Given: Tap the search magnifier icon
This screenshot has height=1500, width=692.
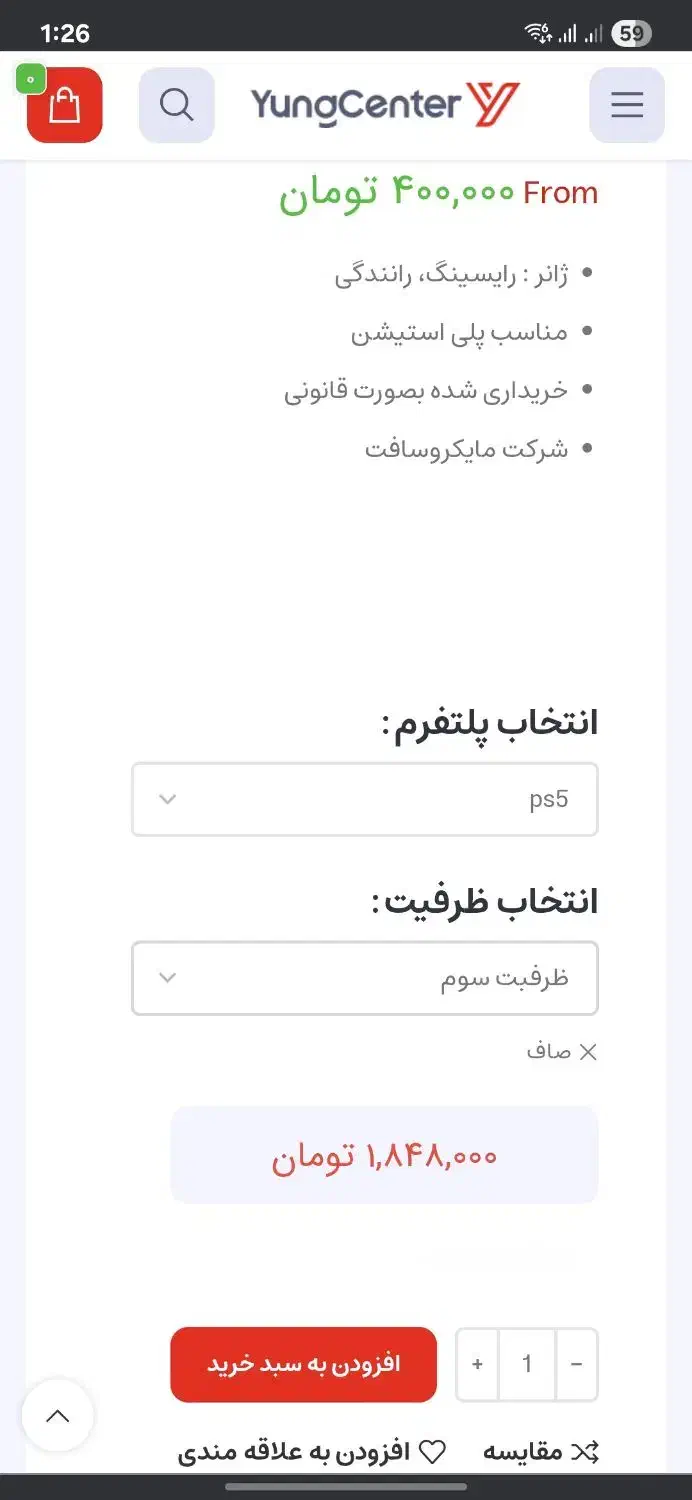Looking at the screenshot, I should [x=176, y=105].
